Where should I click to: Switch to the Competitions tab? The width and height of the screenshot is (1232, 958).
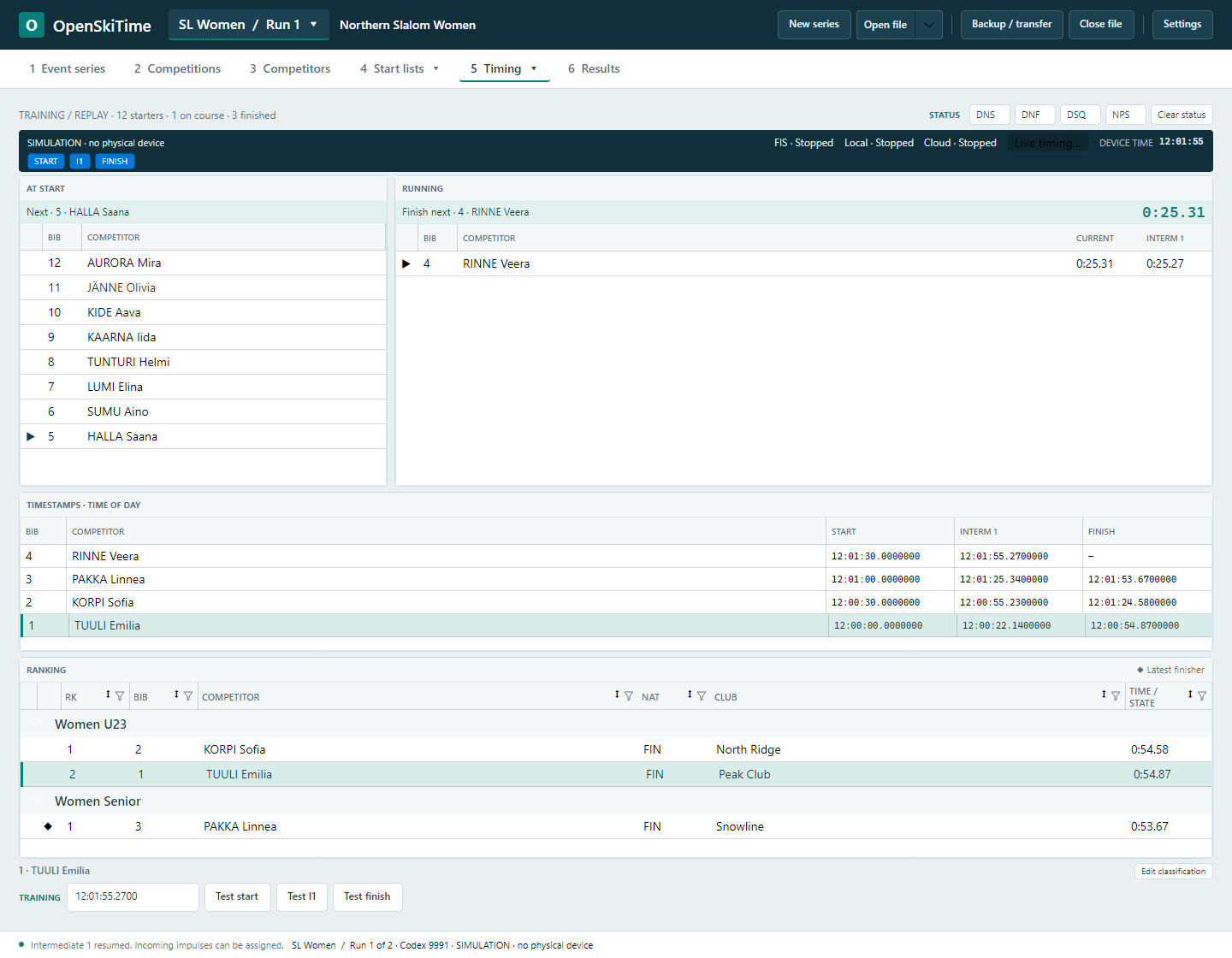(177, 69)
